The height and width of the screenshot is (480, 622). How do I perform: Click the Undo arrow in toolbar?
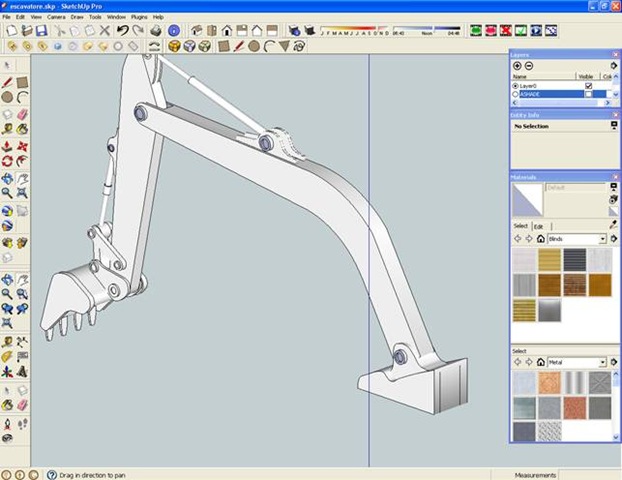coord(123,31)
